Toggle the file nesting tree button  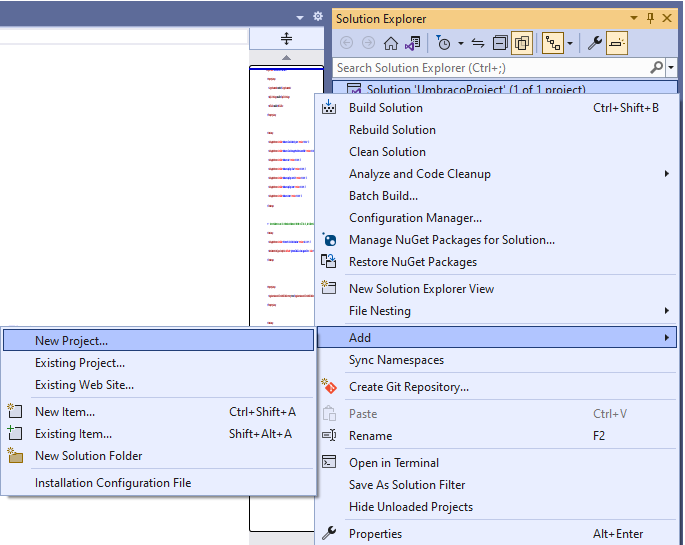point(552,43)
